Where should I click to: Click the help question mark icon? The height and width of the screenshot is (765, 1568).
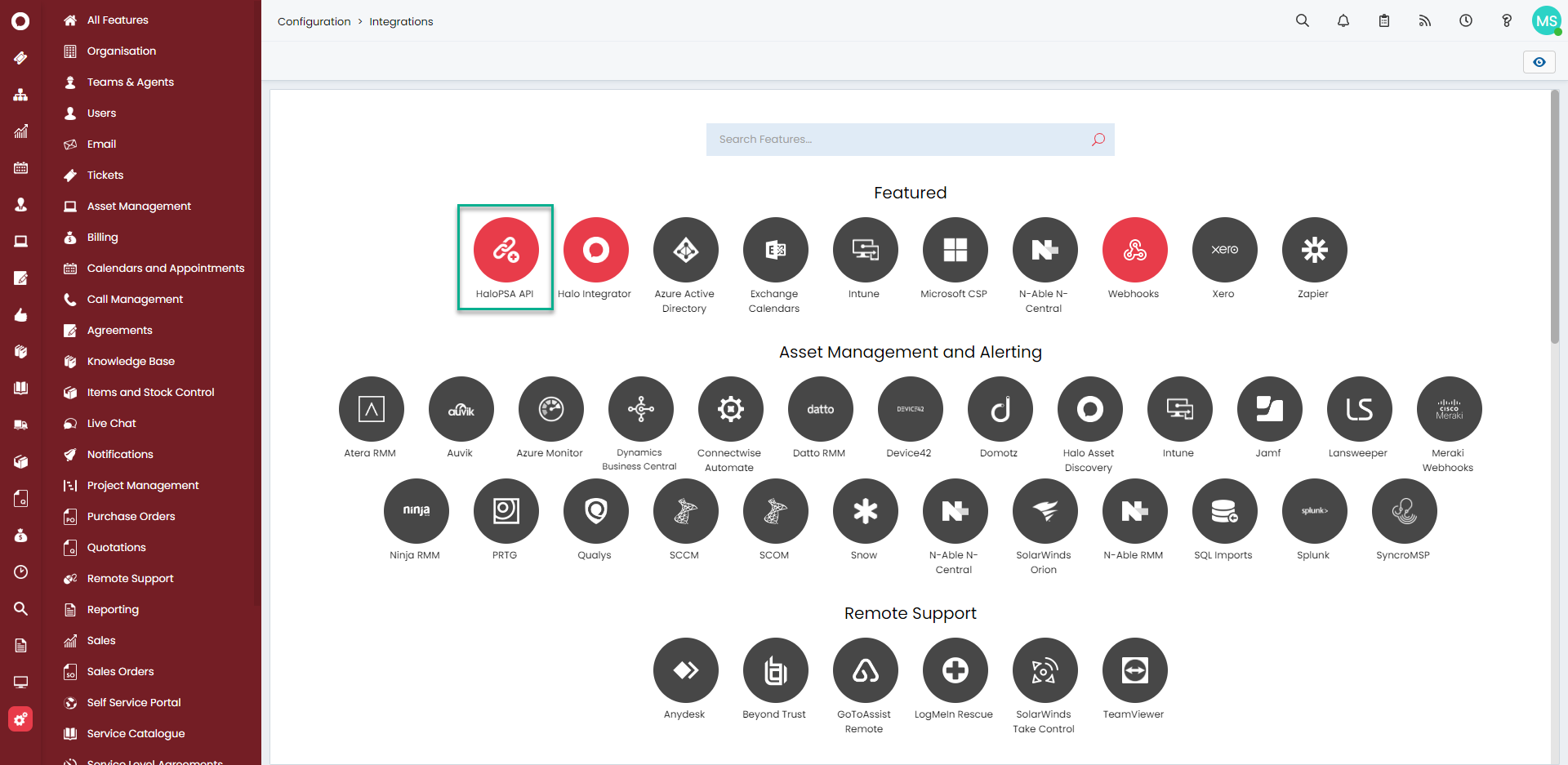pyautogui.click(x=1507, y=21)
